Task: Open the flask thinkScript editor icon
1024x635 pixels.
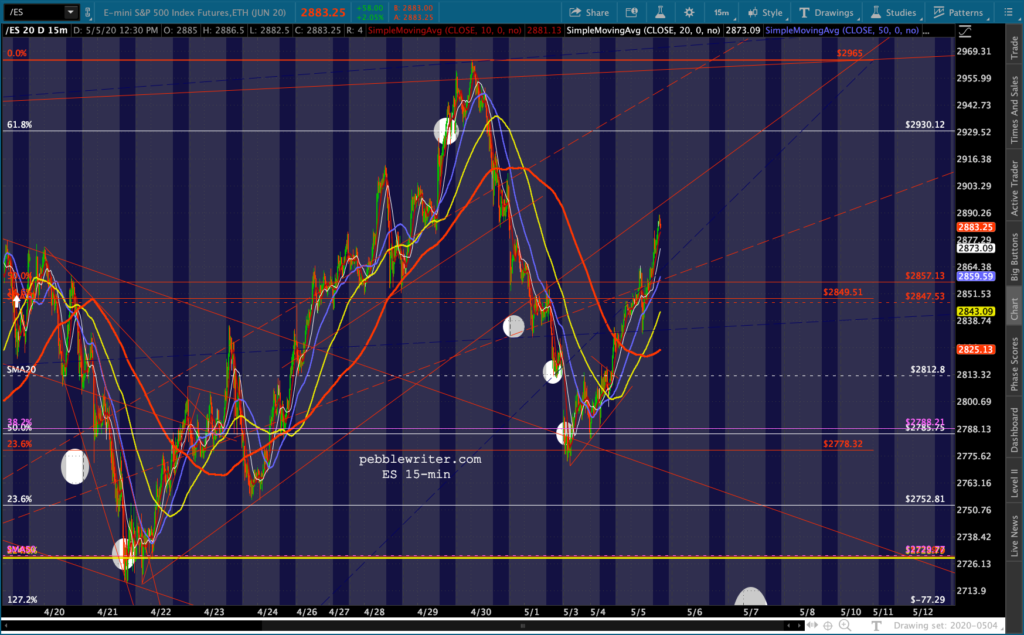Action: pyautogui.click(x=660, y=12)
